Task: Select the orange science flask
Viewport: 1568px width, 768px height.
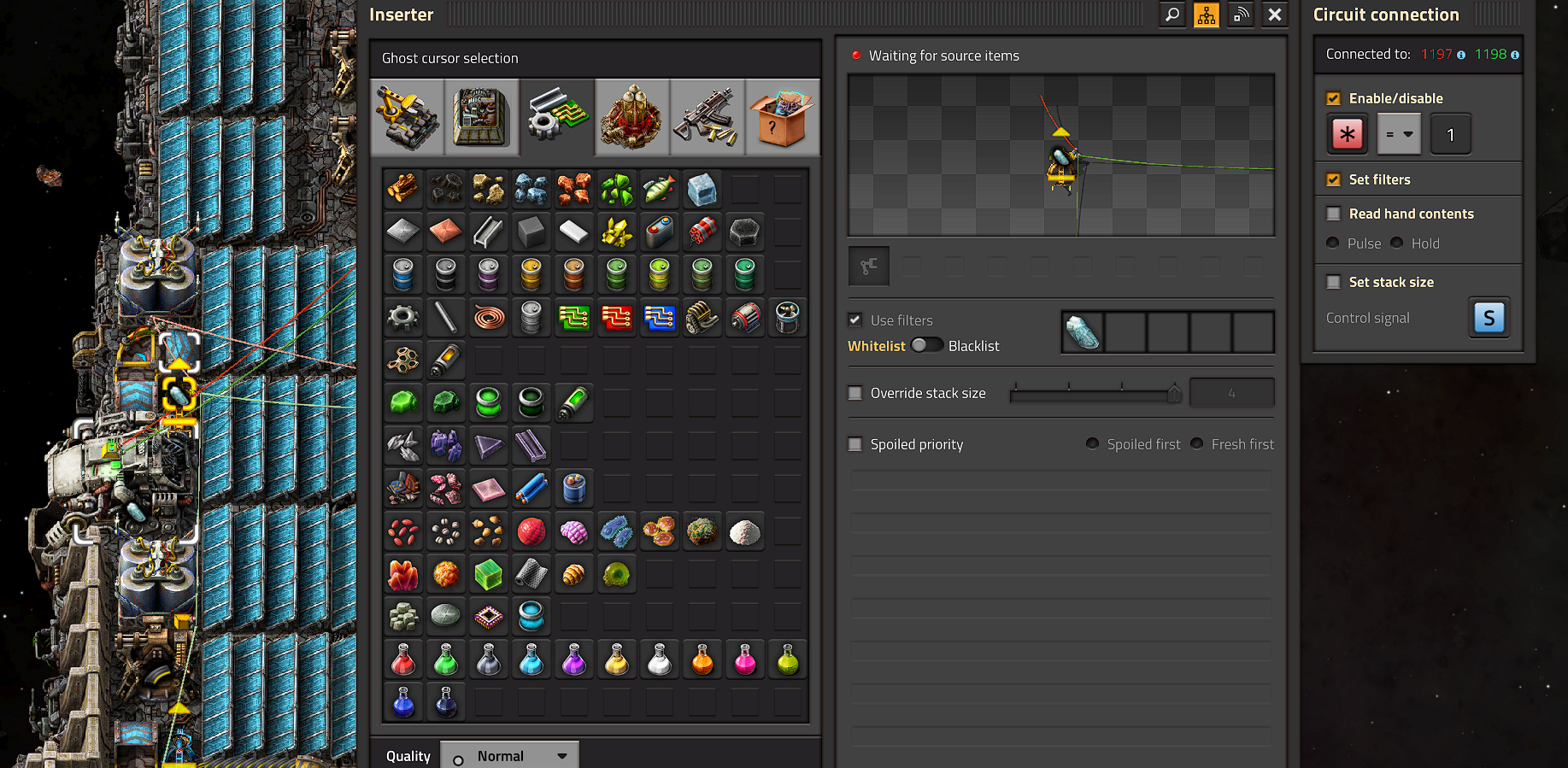Action: [x=702, y=660]
